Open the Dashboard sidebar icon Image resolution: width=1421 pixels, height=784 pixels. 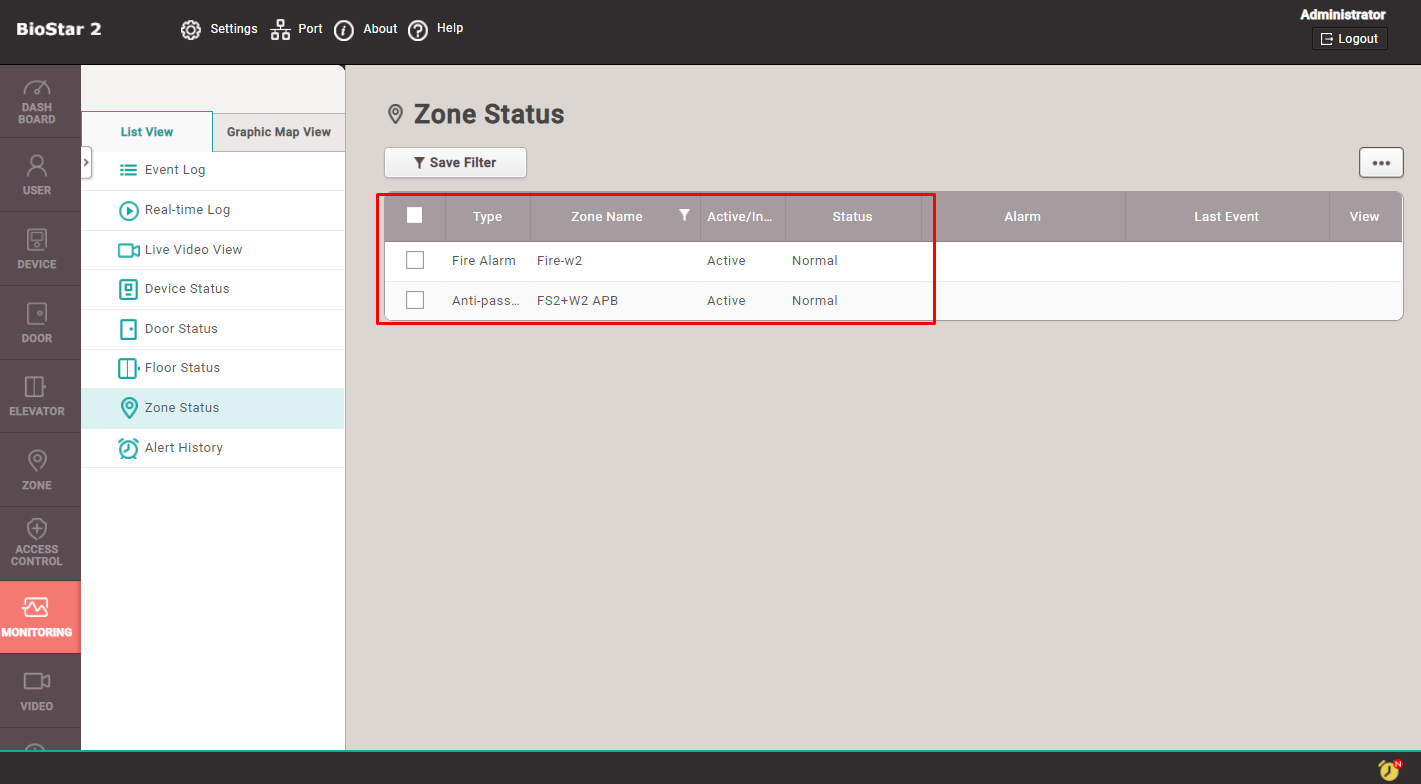coord(37,101)
